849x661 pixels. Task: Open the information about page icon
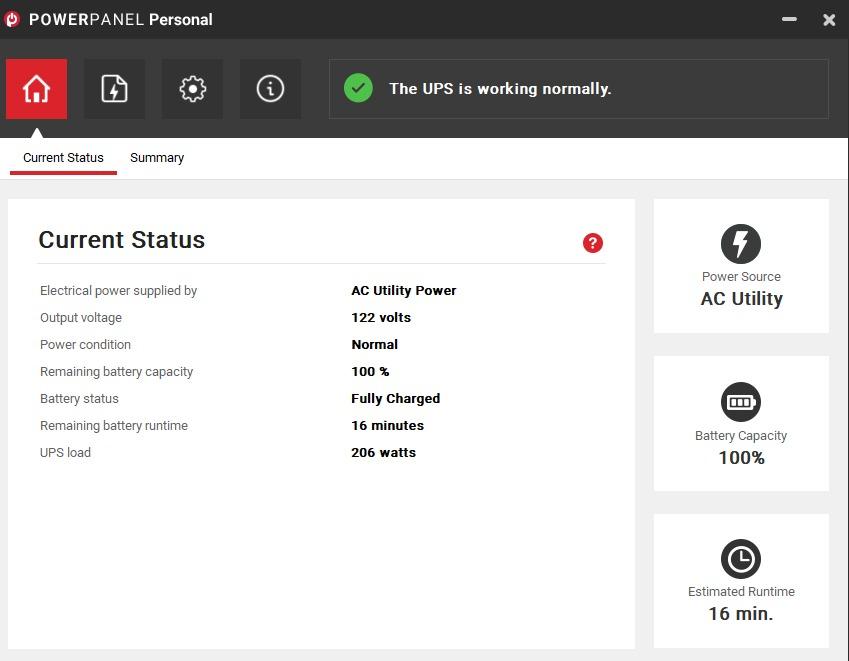270,89
